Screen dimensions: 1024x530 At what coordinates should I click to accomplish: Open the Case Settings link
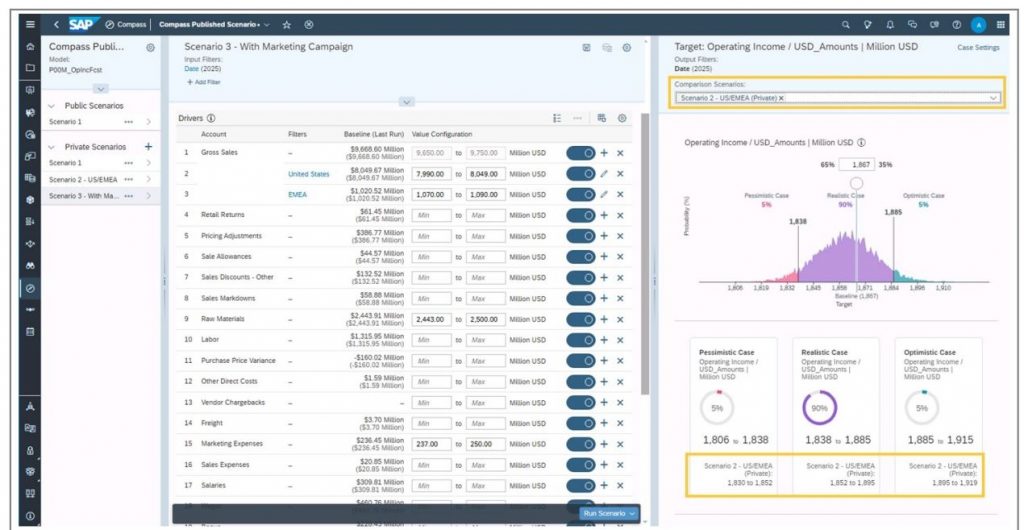[x=977, y=47]
